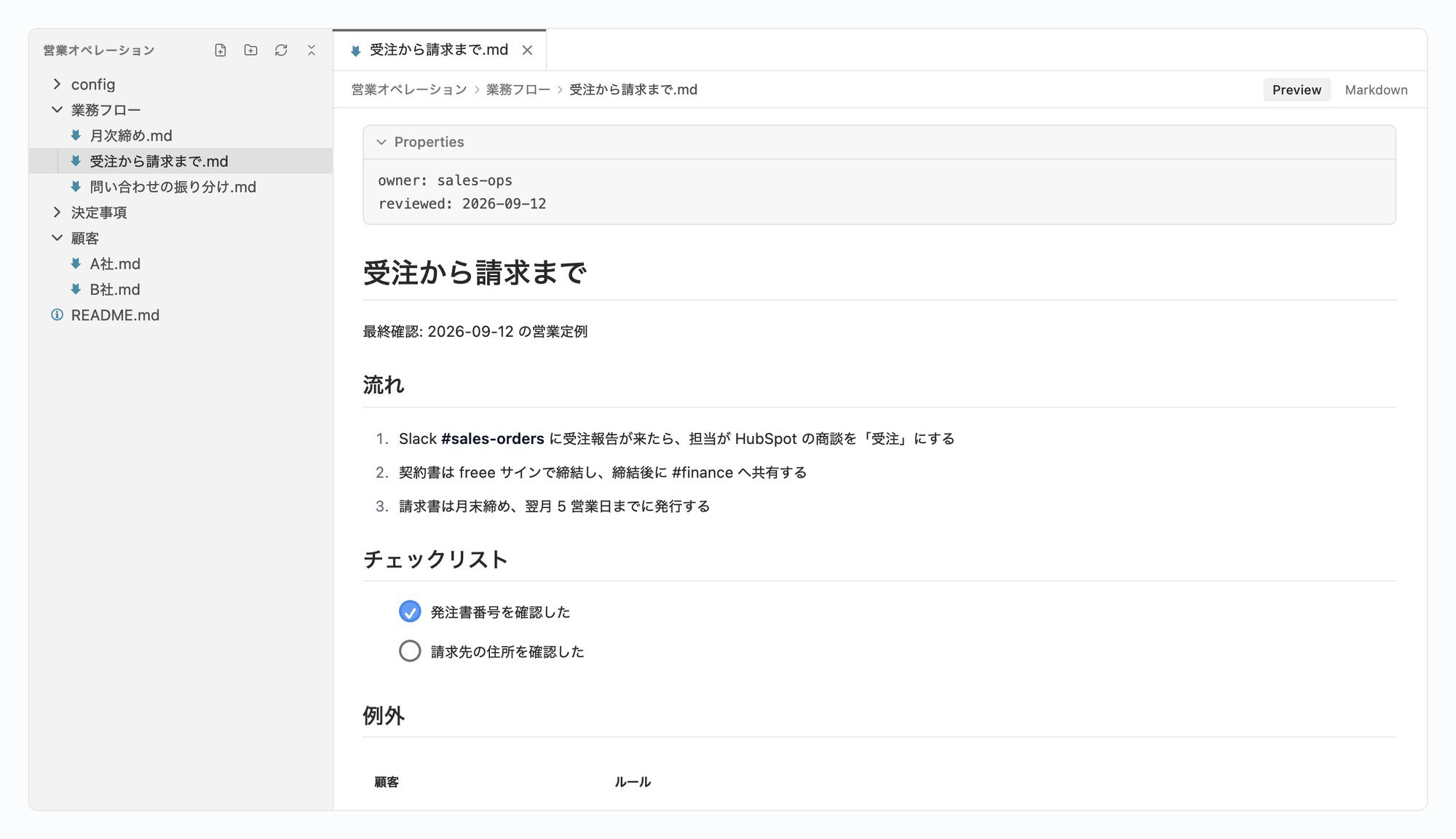
Task: Expand the config folder
Action: (x=57, y=84)
